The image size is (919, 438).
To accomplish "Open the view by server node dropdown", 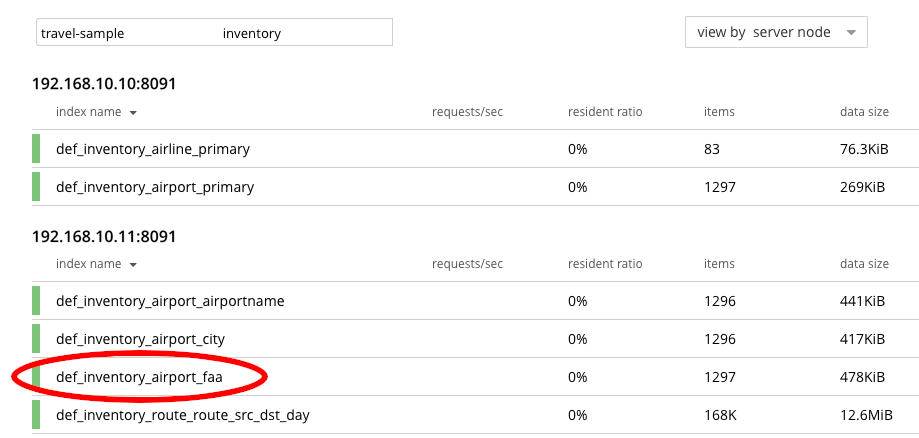I will (x=775, y=32).
